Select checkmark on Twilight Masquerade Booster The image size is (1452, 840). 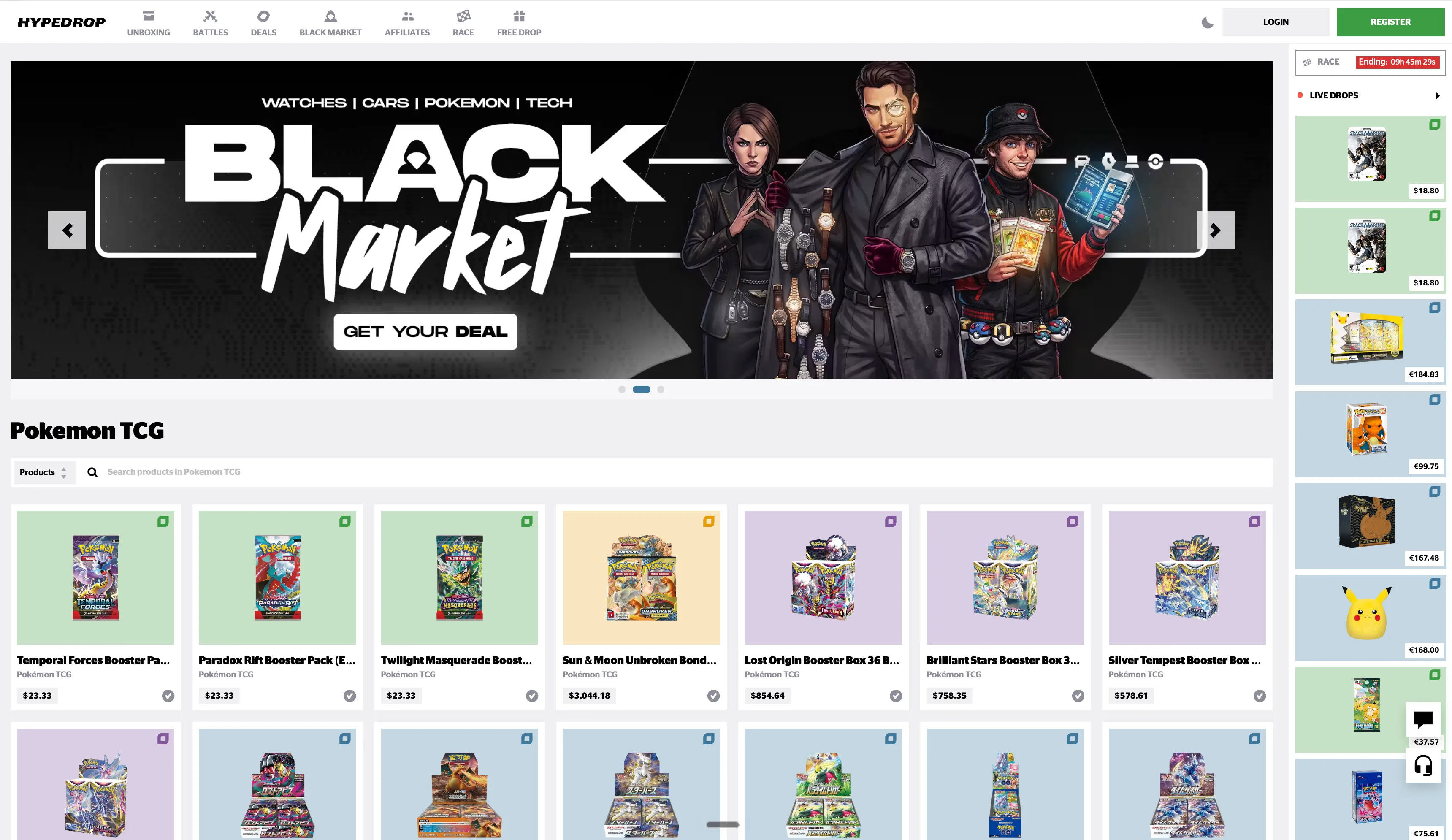click(532, 696)
